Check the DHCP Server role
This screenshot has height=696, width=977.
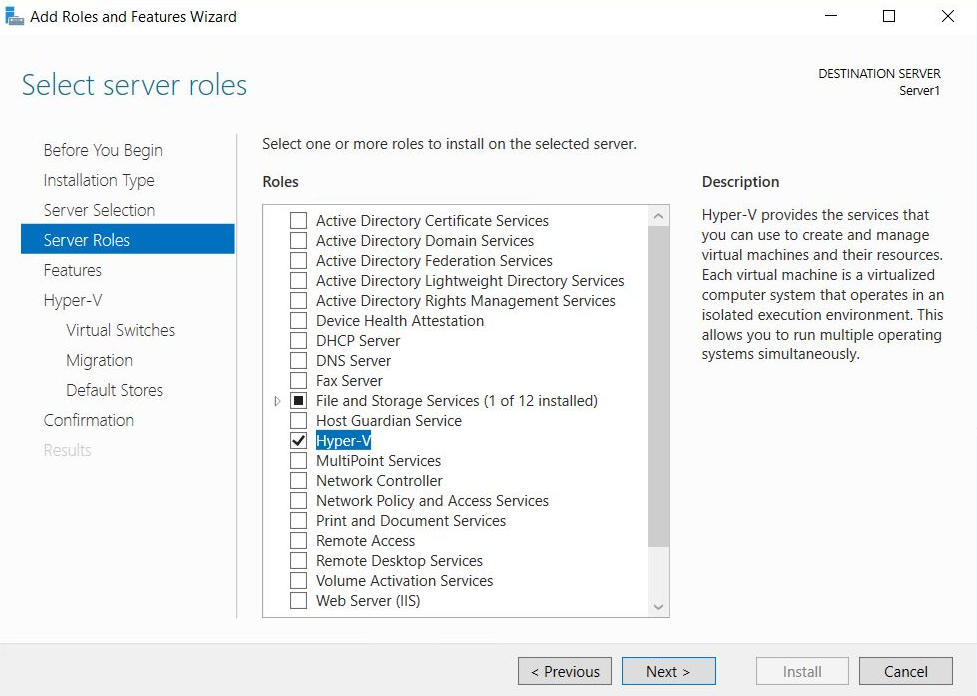pyautogui.click(x=298, y=340)
